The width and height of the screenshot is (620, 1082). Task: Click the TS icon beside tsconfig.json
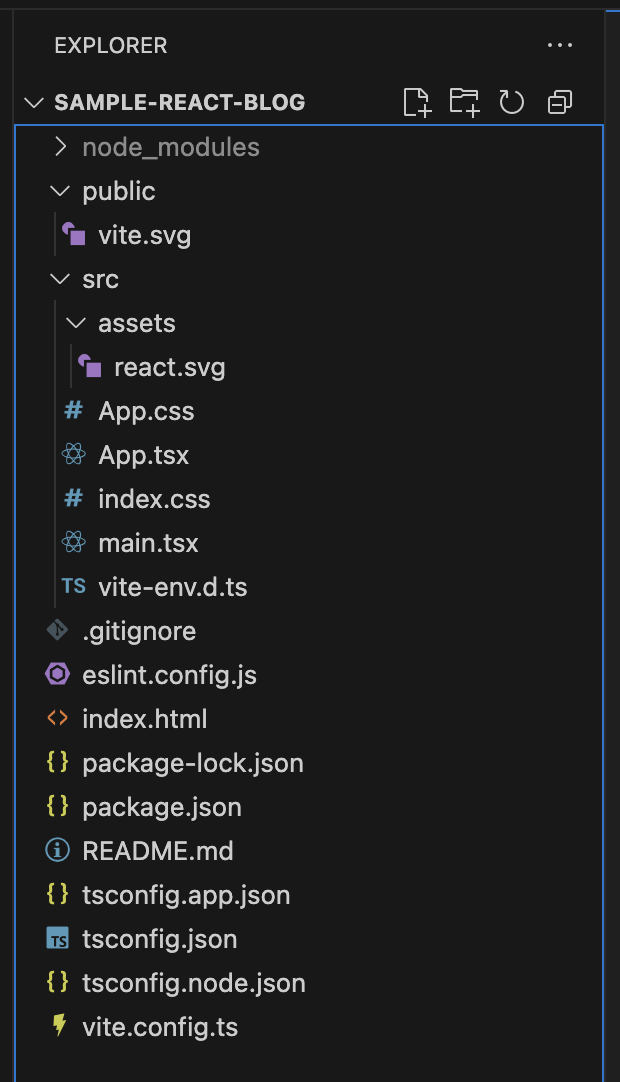pyautogui.click(x=58, y=939)
